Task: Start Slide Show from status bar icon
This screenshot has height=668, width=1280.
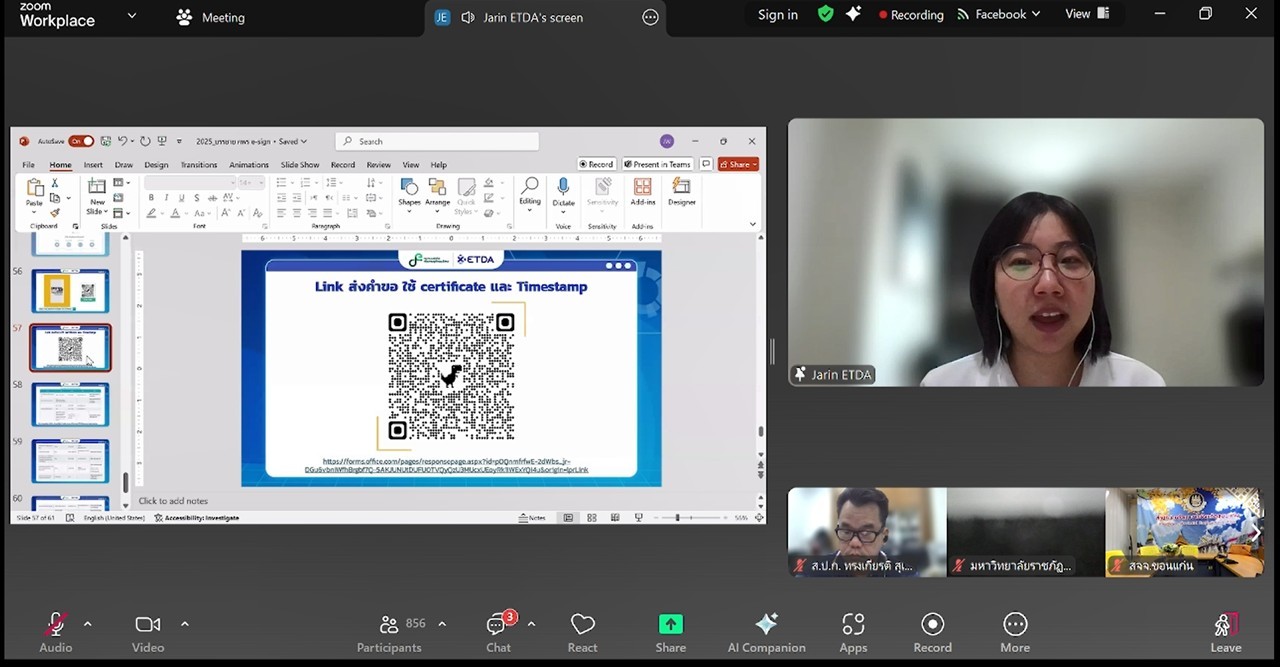Action: click(x=638, y=518)
